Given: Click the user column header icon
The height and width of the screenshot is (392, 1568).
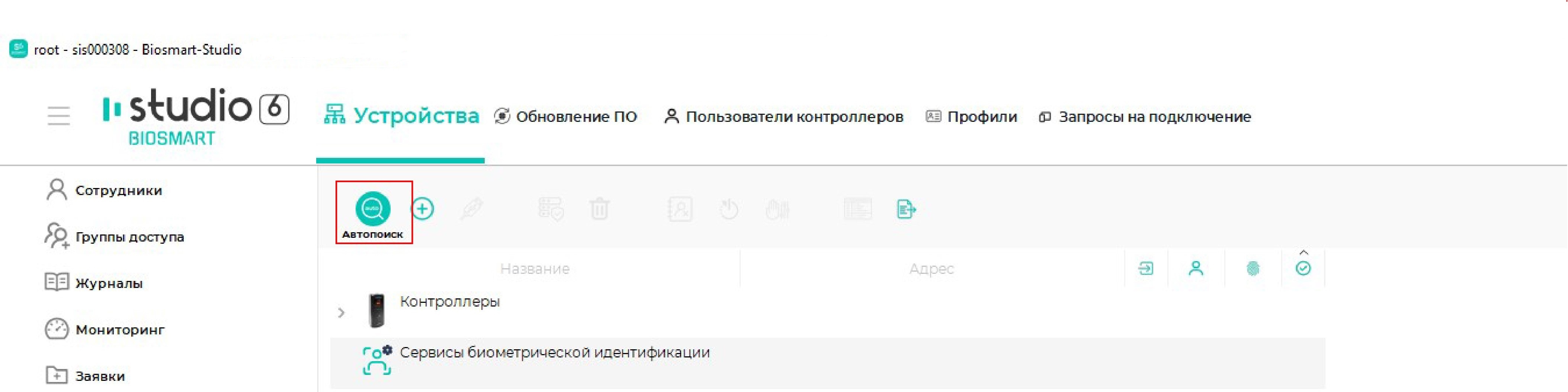Looking at the screenshot, I should click(x=1196, y=268).
